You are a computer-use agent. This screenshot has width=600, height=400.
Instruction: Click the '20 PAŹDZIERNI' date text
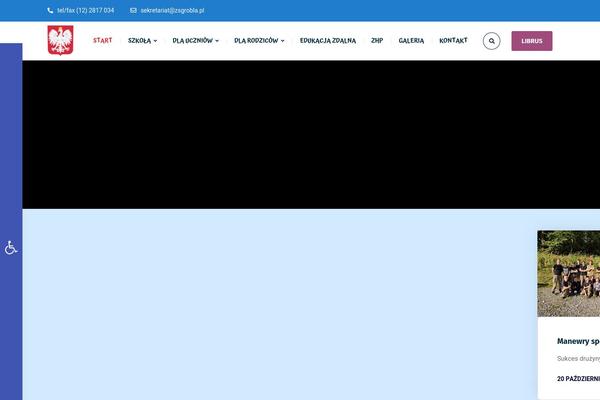click(578, 379)
